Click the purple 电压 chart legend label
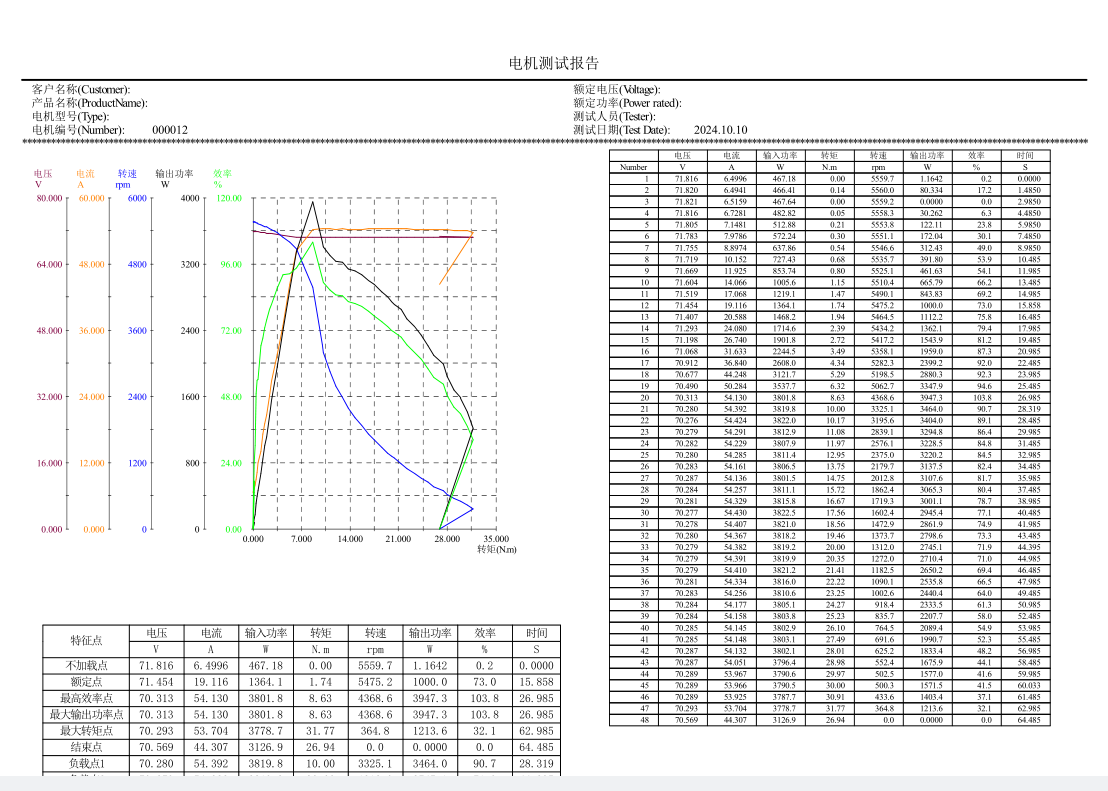The image size is (1108, 791). pos(43,174)
